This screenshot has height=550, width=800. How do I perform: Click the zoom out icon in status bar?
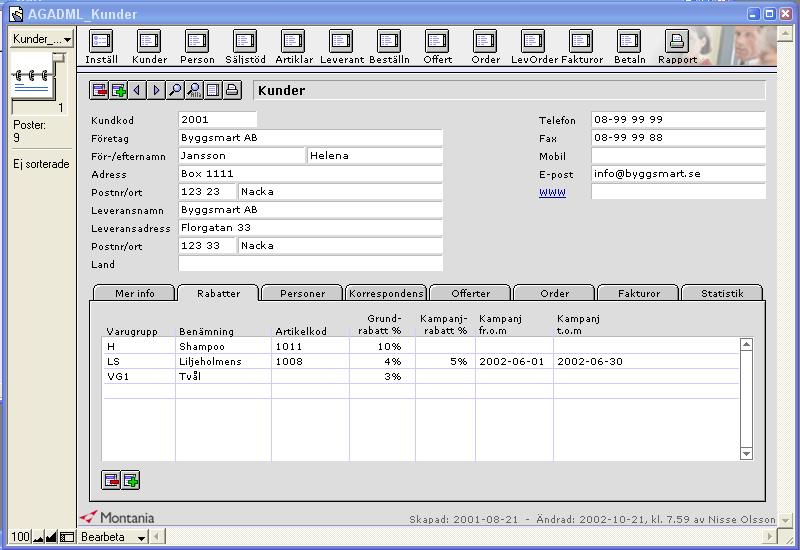tap(39, 538)
